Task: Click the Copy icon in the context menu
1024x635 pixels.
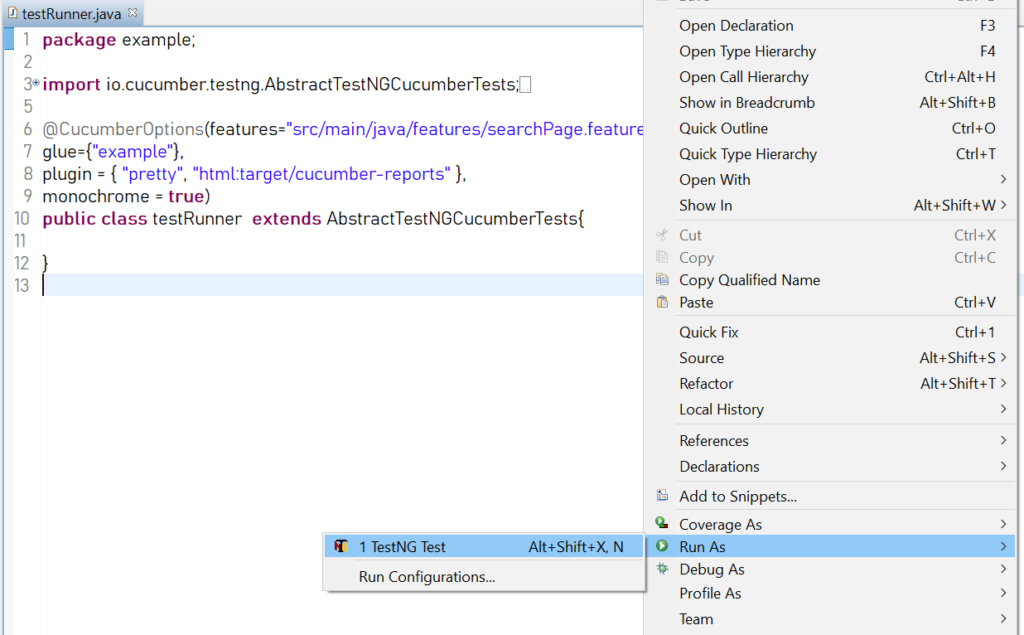Action: tap(662, 257)
